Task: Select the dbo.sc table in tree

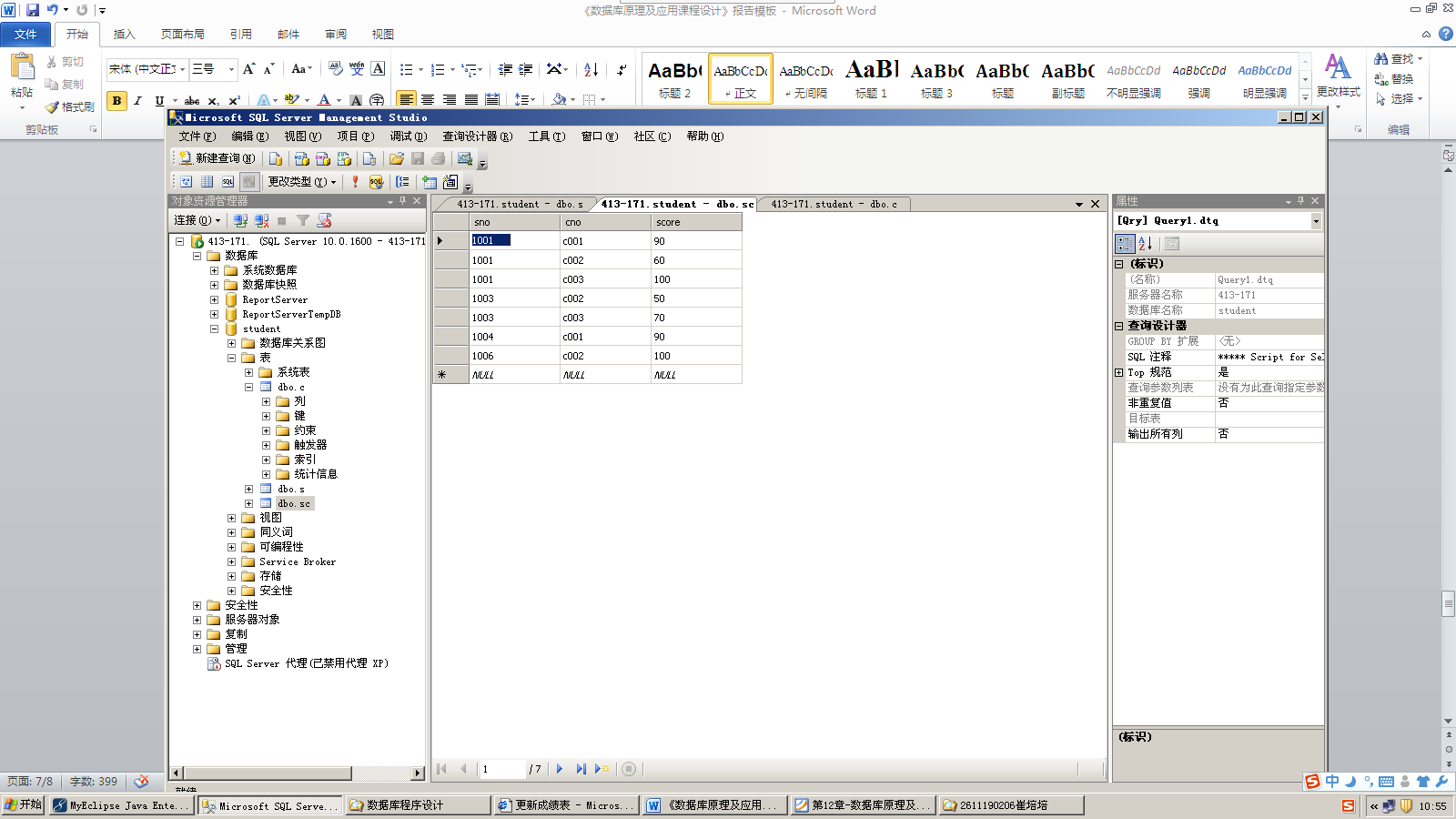Action: tap(294, 503)
